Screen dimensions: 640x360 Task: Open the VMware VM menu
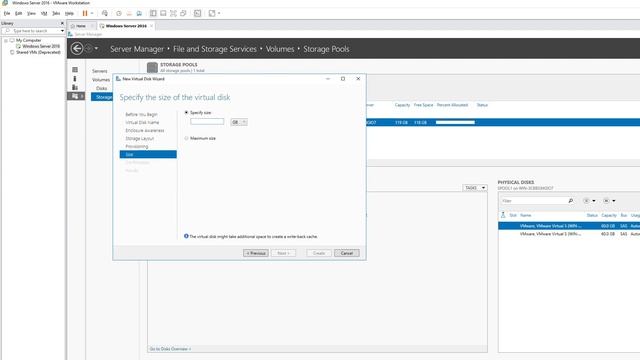click(x=44, y=13)
